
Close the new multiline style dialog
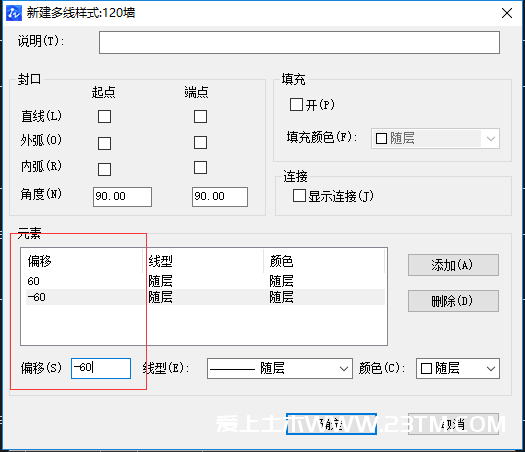(507, 13)
